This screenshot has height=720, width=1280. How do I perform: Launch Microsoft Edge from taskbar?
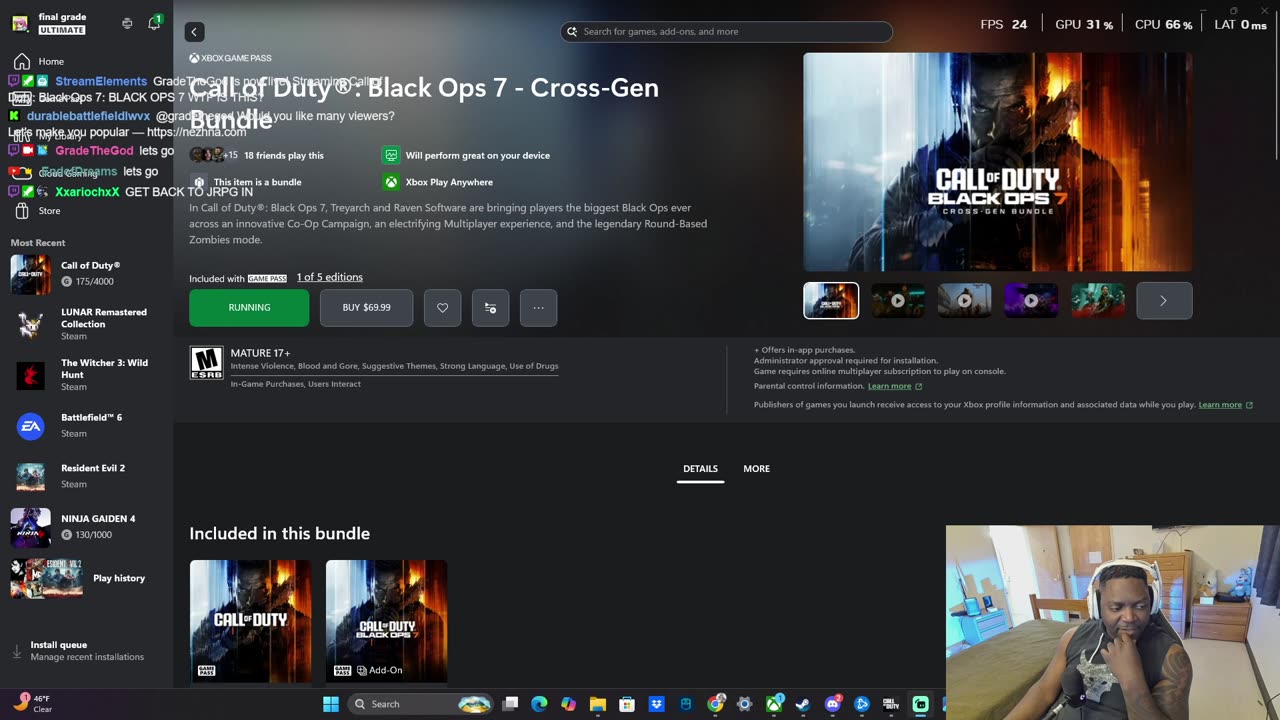pyautogui.click(x=539, y=704)
